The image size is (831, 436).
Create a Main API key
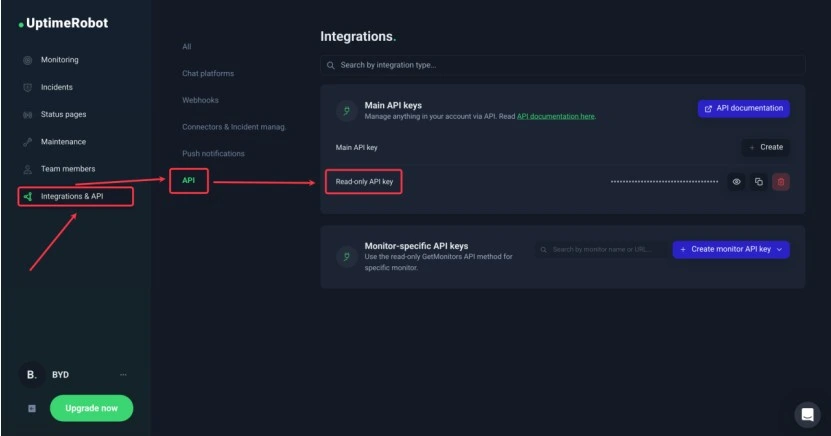coord(765,147)
